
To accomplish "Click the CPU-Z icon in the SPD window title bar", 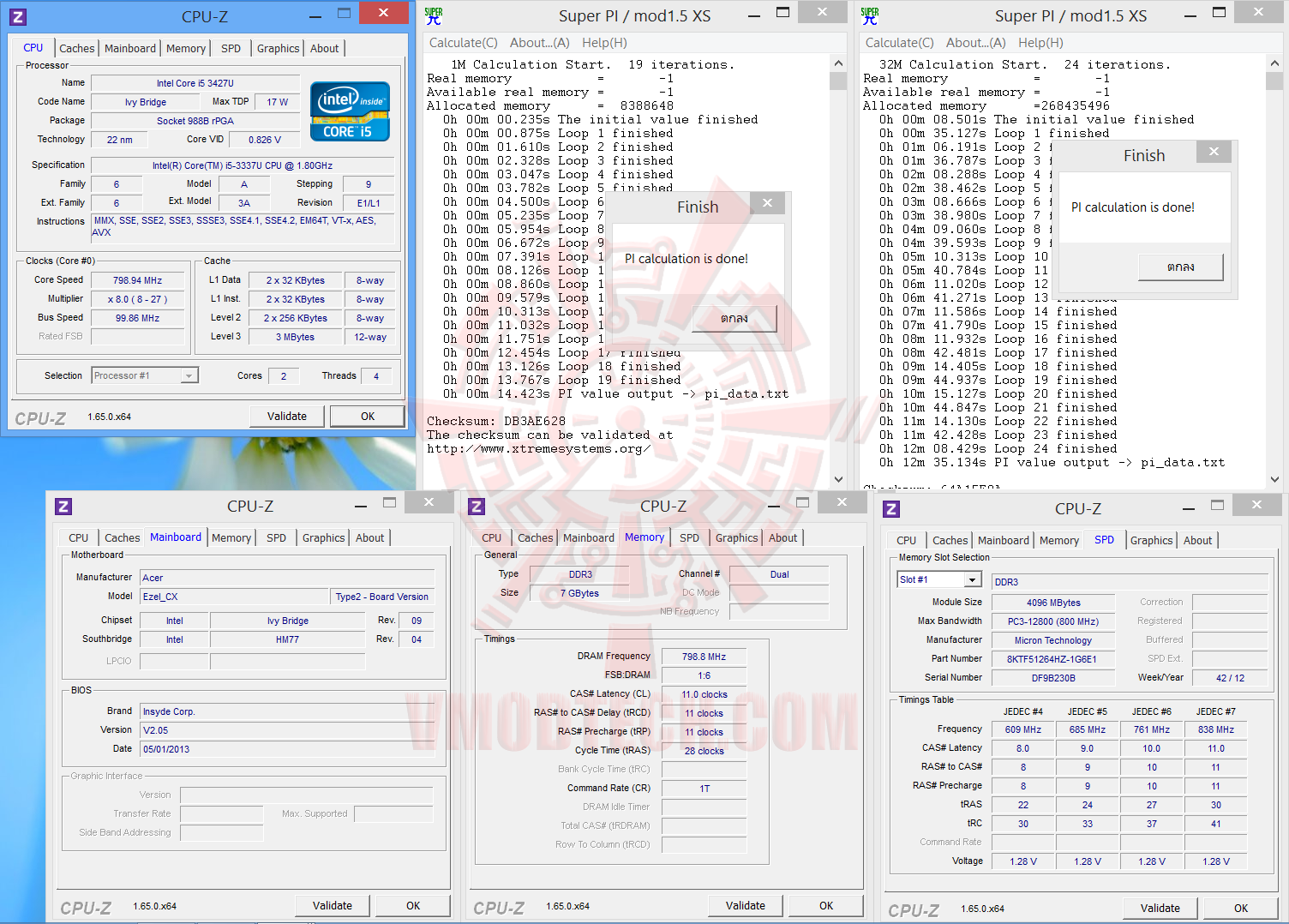I will tap(891, 509).
